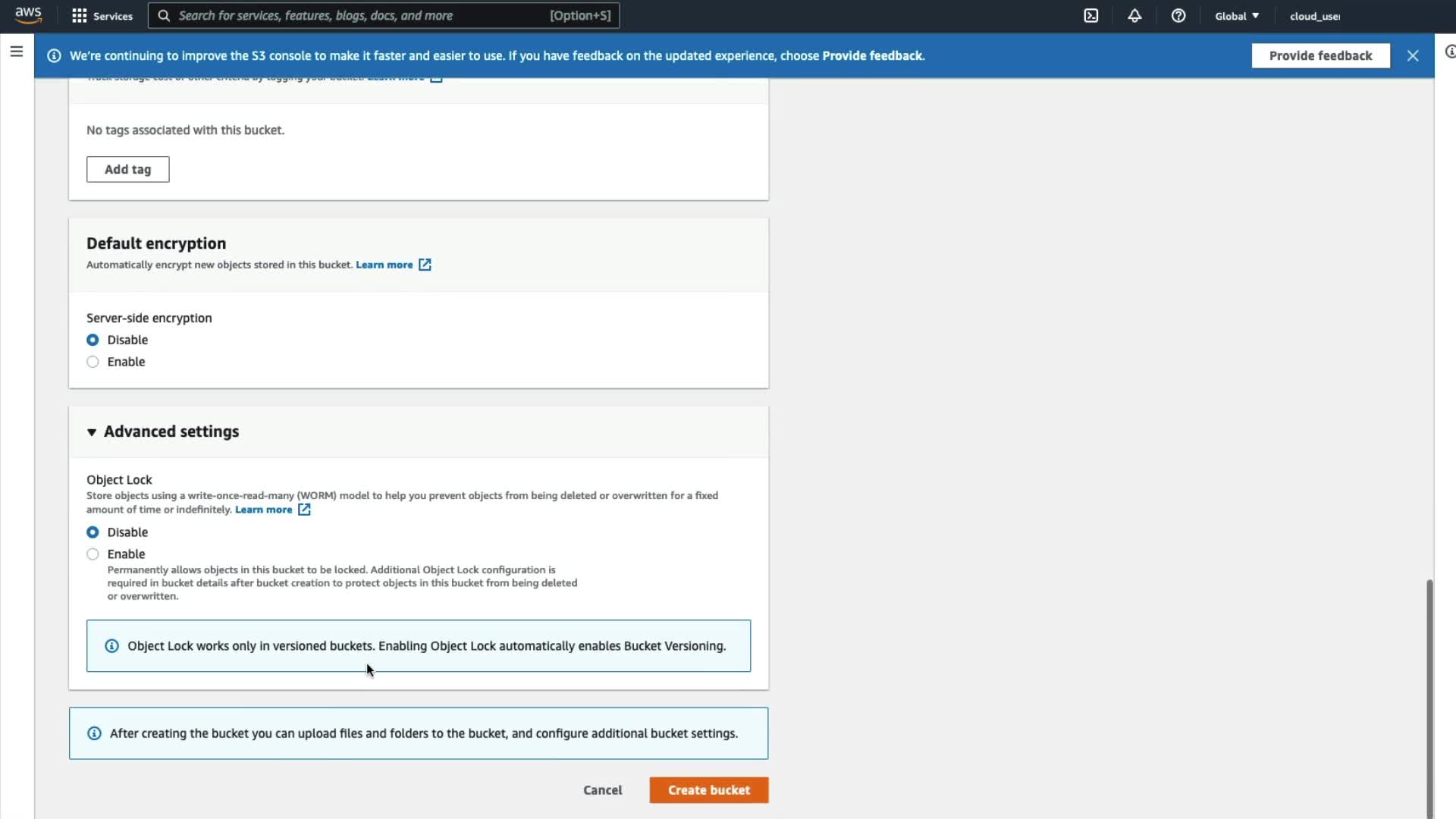Open the hamburger side navigation menu
1456x819 pixels.
(17, 52)
